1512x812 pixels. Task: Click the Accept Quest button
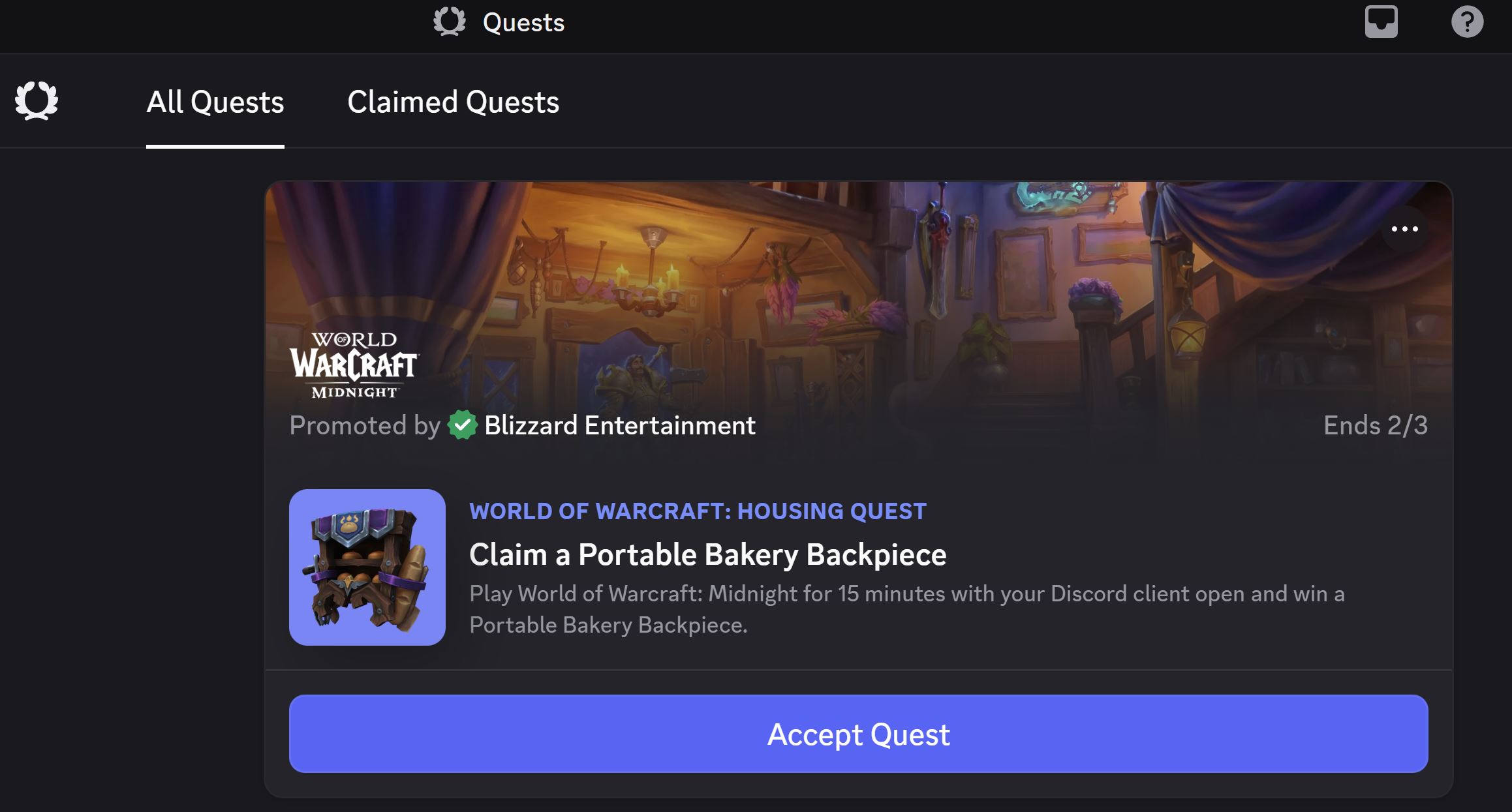[x=858, y=734]
